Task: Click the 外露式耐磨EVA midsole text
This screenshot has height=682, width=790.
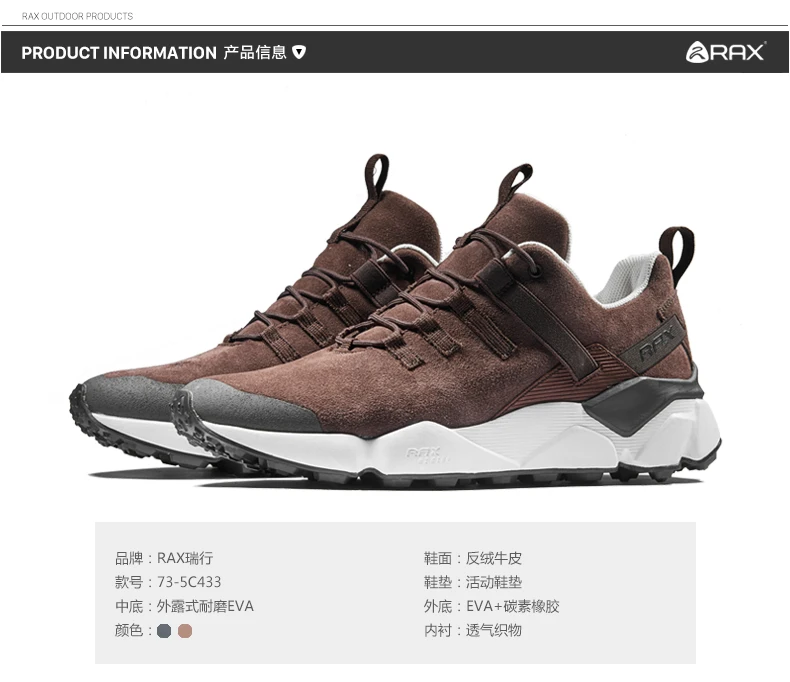Action: click(205, 606)
